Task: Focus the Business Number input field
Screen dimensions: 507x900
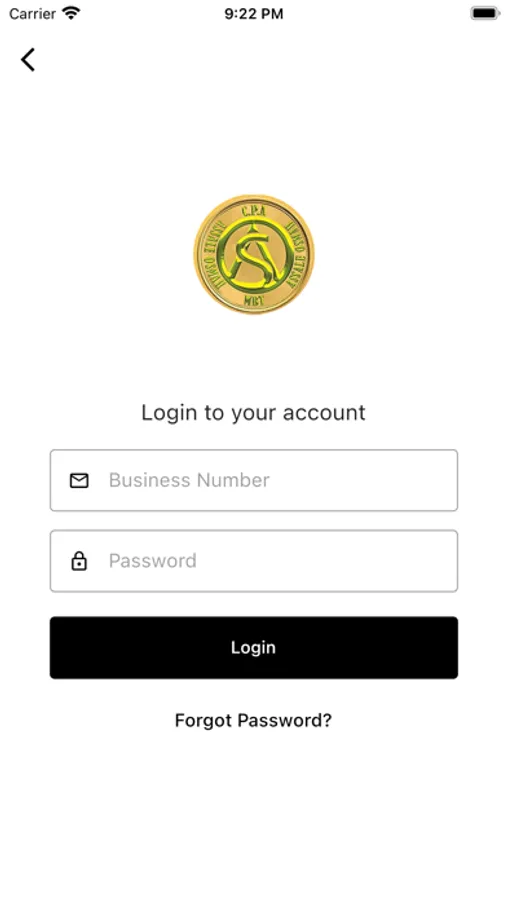Action: pyautogui.click(x=254, y=480)
